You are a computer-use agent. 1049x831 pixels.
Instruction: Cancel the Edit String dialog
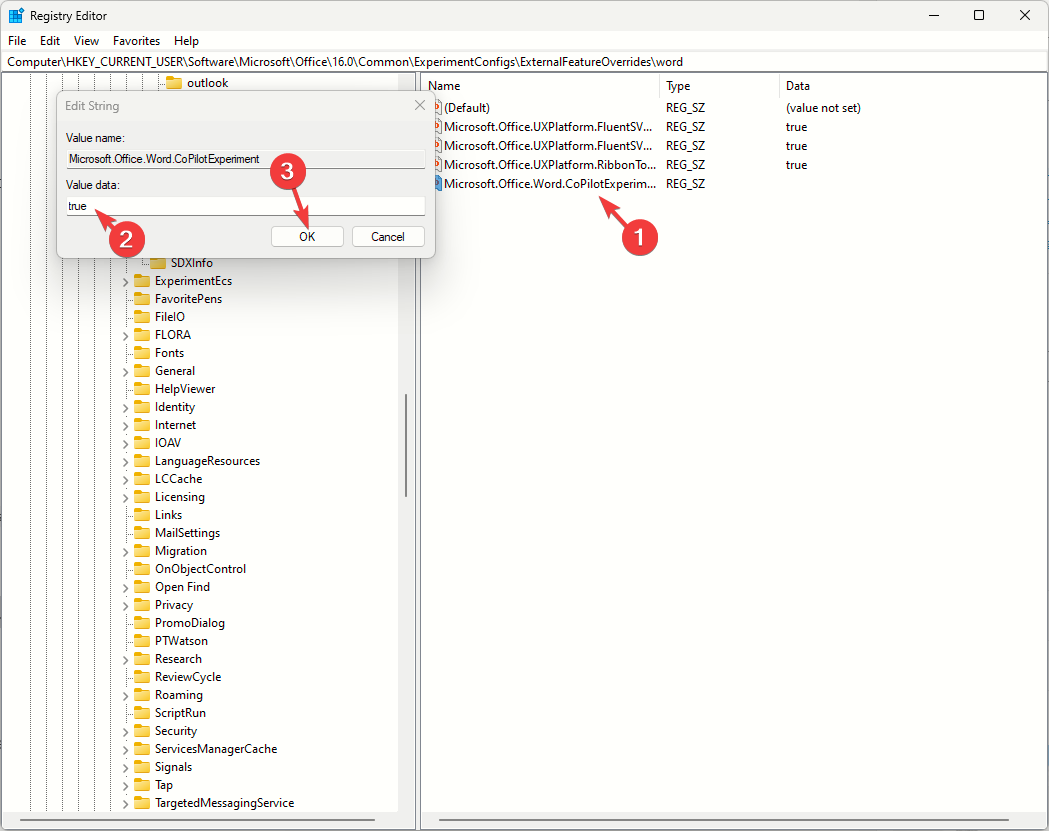click(388, 237)
